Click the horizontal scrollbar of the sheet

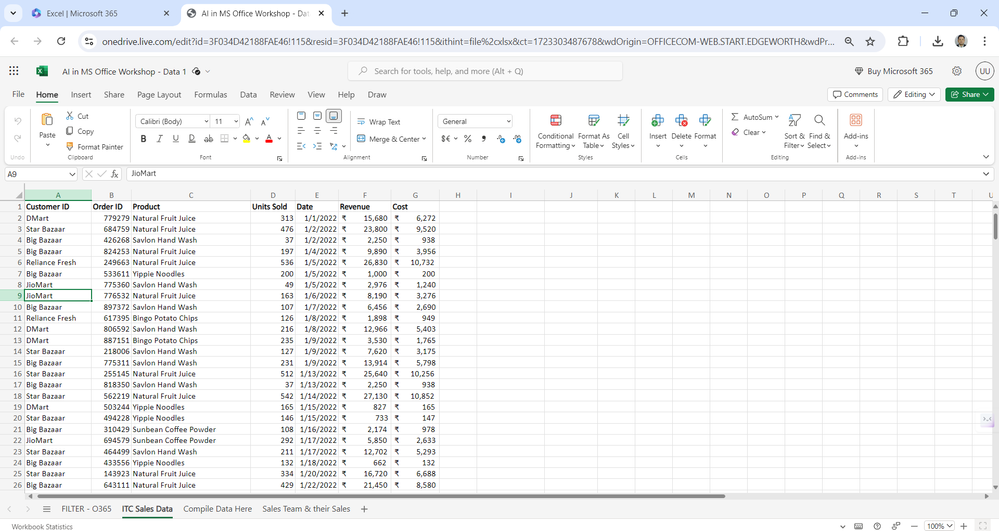pos(381,496)
